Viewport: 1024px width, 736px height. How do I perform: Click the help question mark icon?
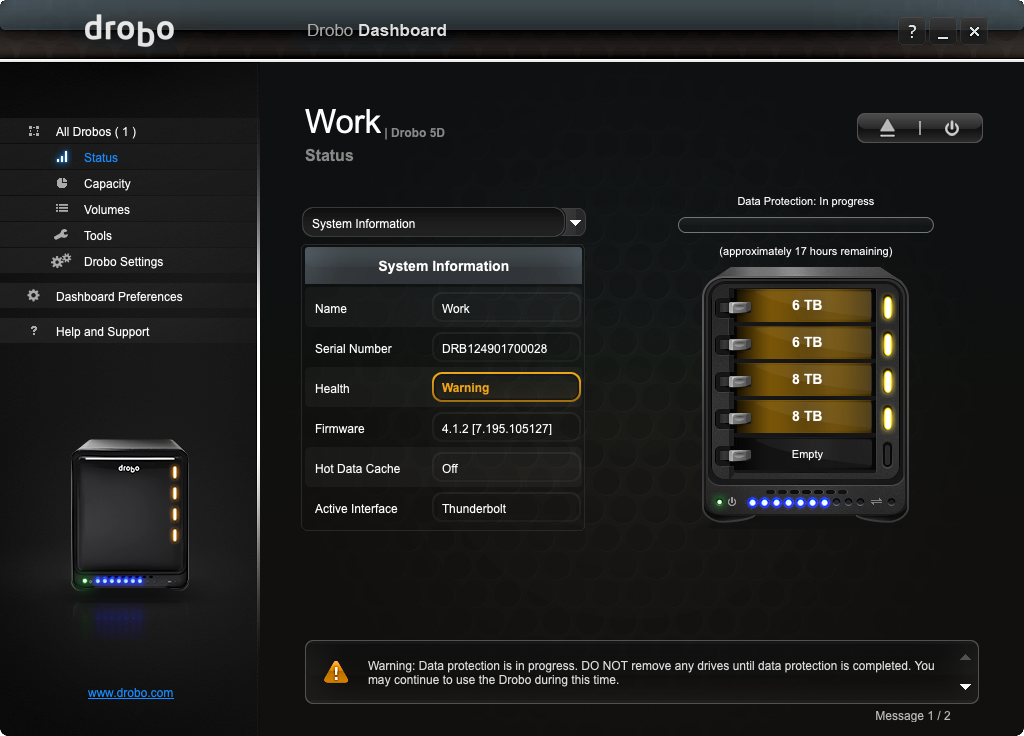coord(911,32)
